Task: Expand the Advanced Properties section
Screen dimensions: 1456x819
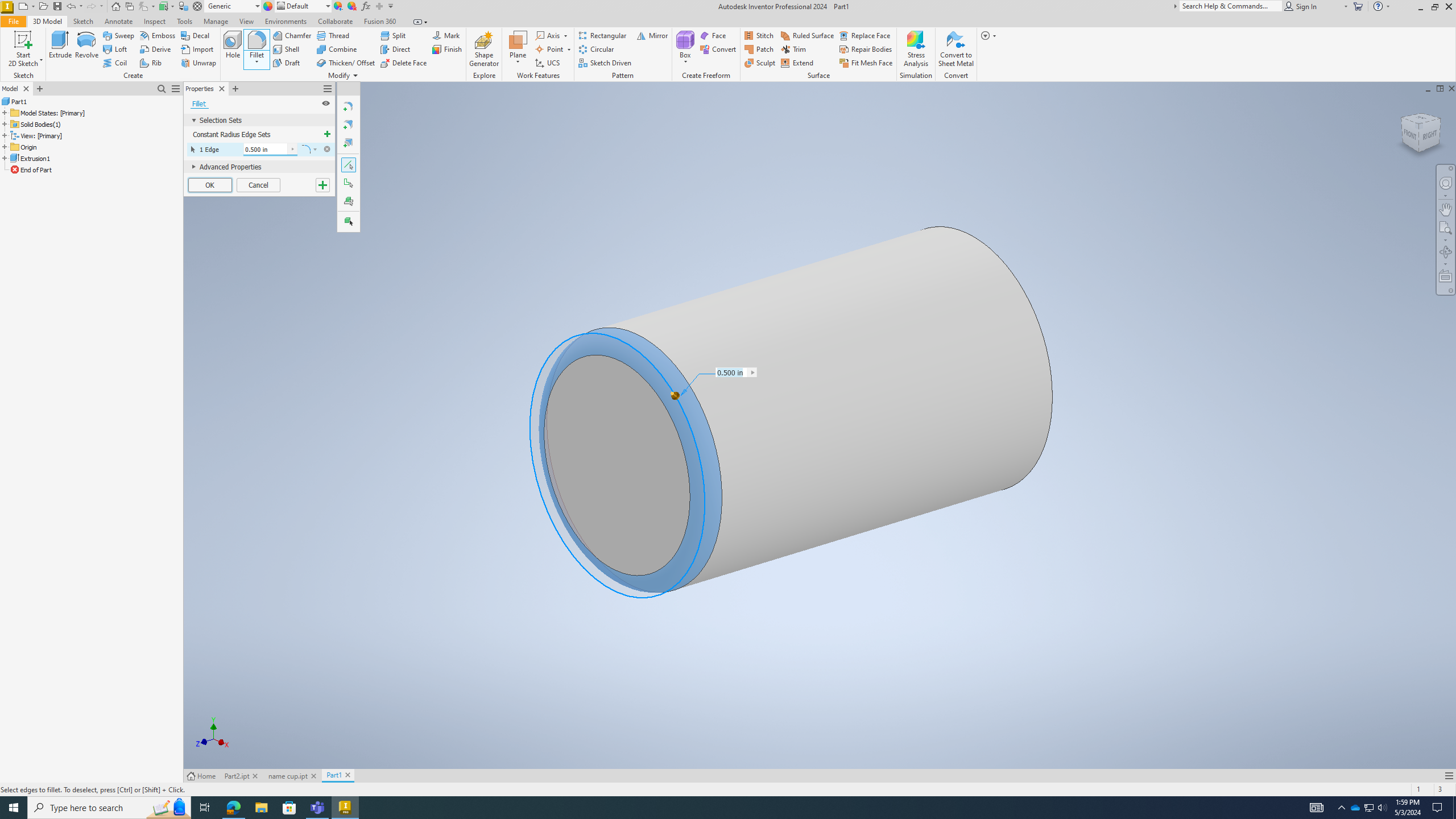Action: point(193,167)
